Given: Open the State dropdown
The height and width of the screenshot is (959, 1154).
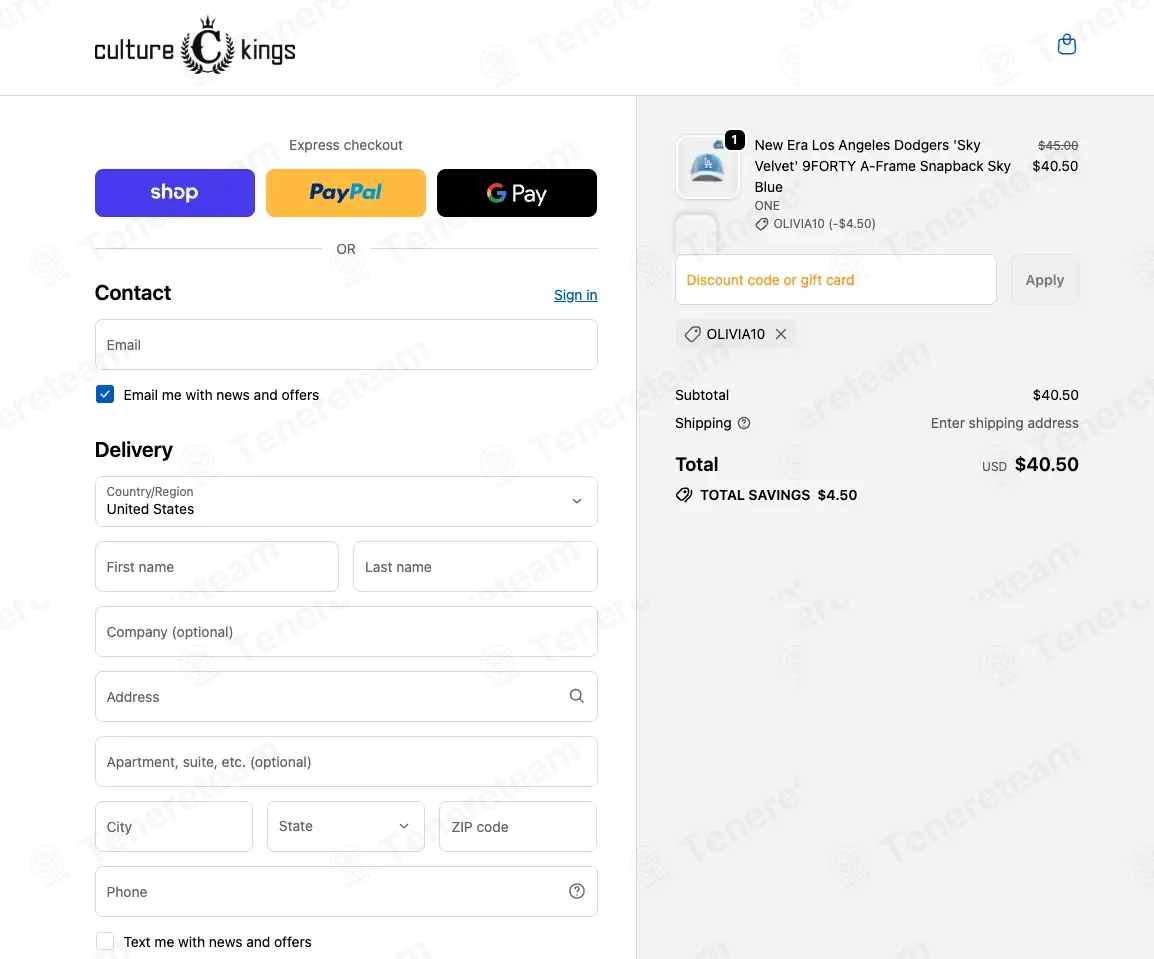Looking at the screenshot, I should pos(346,827).
